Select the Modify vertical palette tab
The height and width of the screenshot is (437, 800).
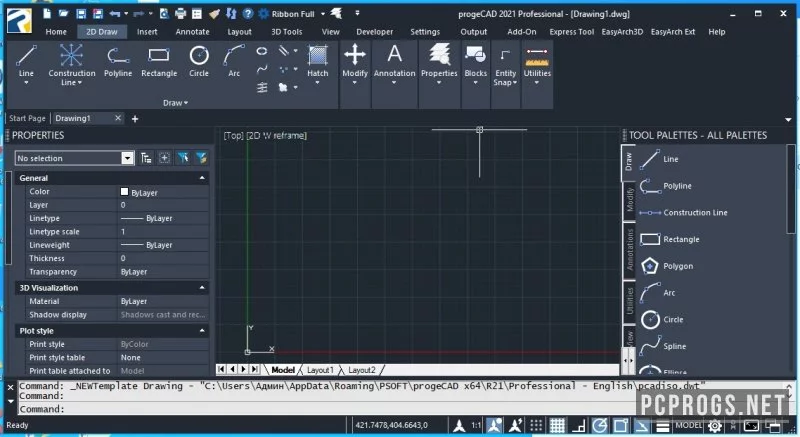click(x=630, y=199)
